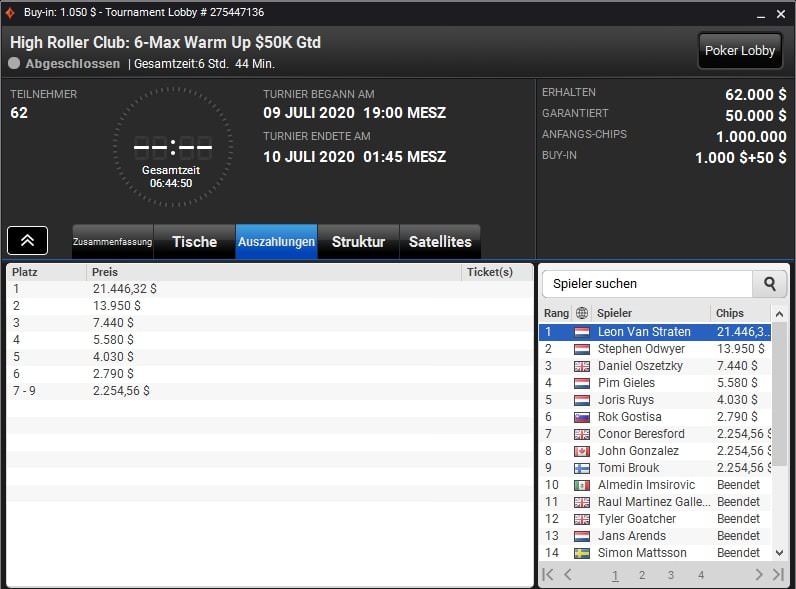The height and width of the screenshot is (589, 796).
Task: Go to previous players page arrow
Action: pyautogui.click(x=568, y=574)
